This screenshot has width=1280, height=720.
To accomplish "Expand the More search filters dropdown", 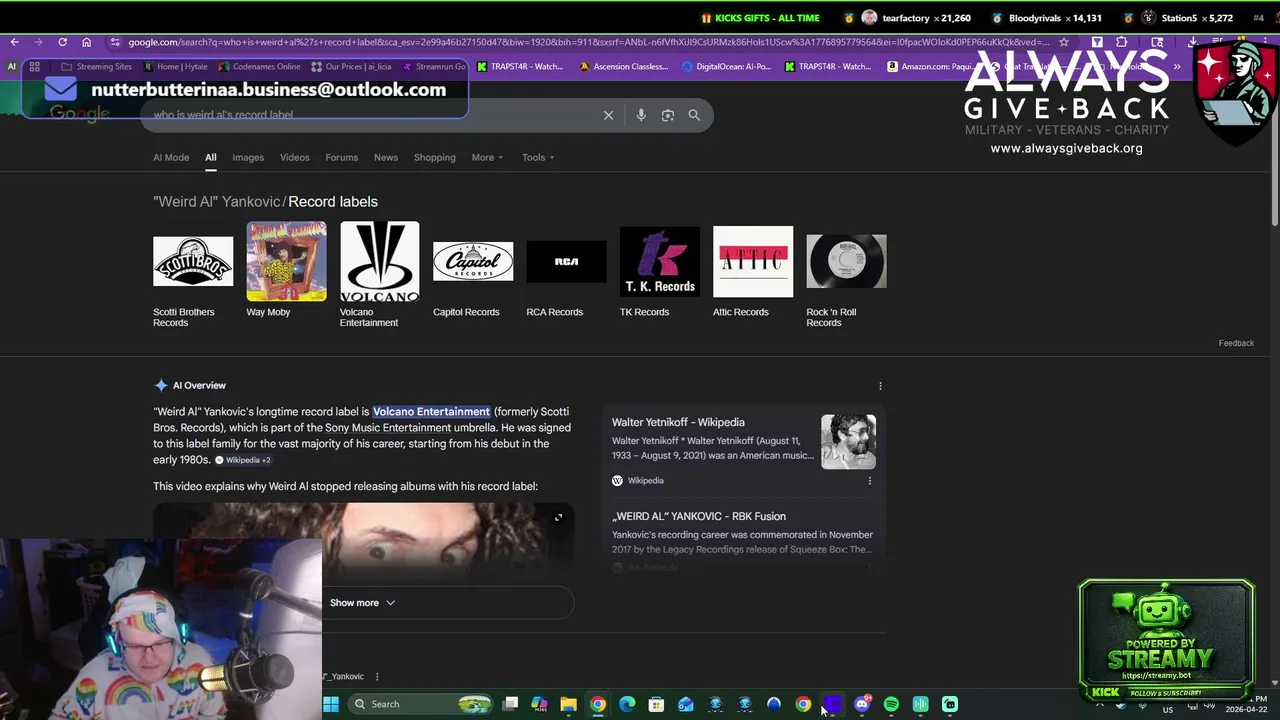I will click(x=487, y=158).
